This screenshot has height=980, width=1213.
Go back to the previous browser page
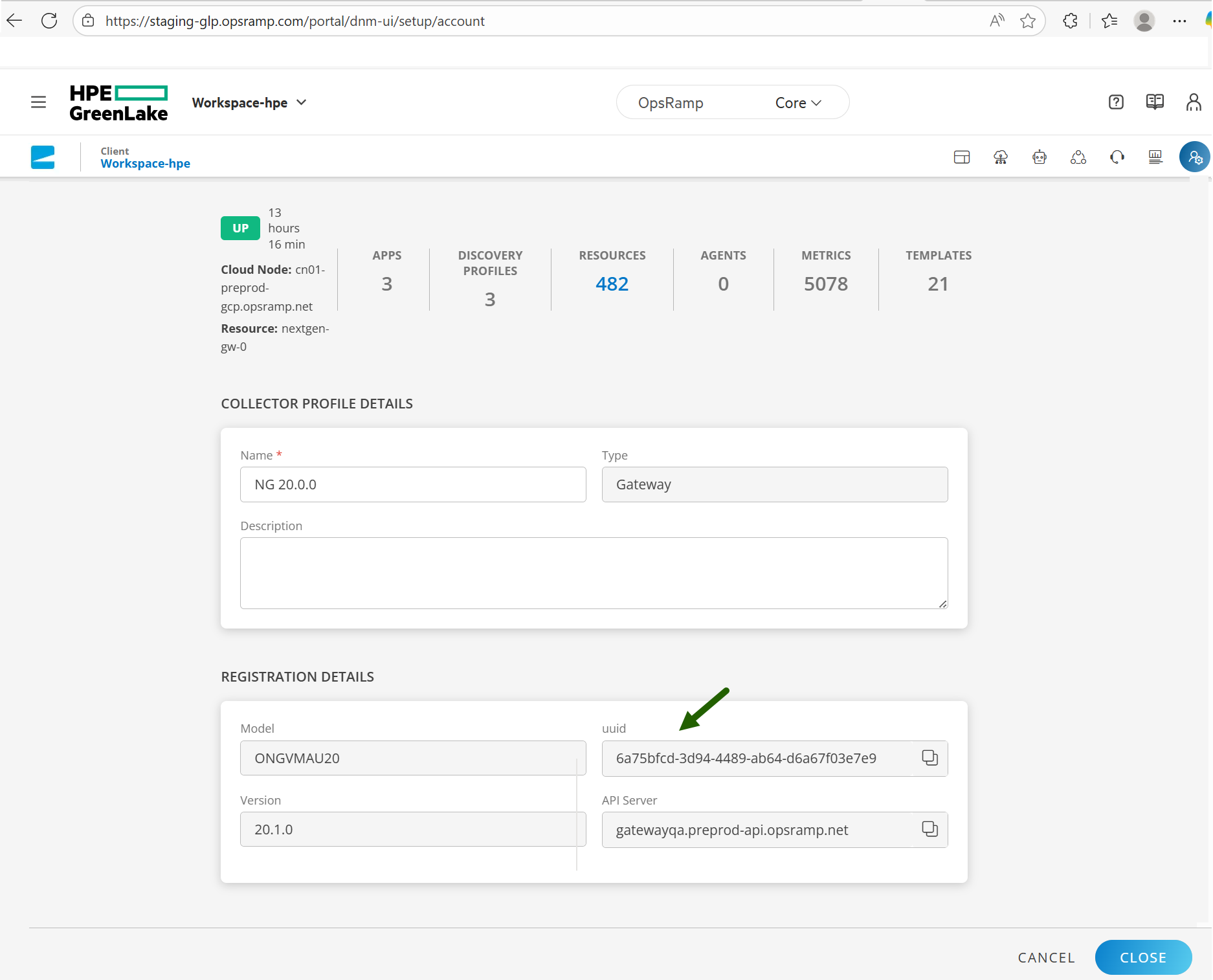click(x=14, y=21)
